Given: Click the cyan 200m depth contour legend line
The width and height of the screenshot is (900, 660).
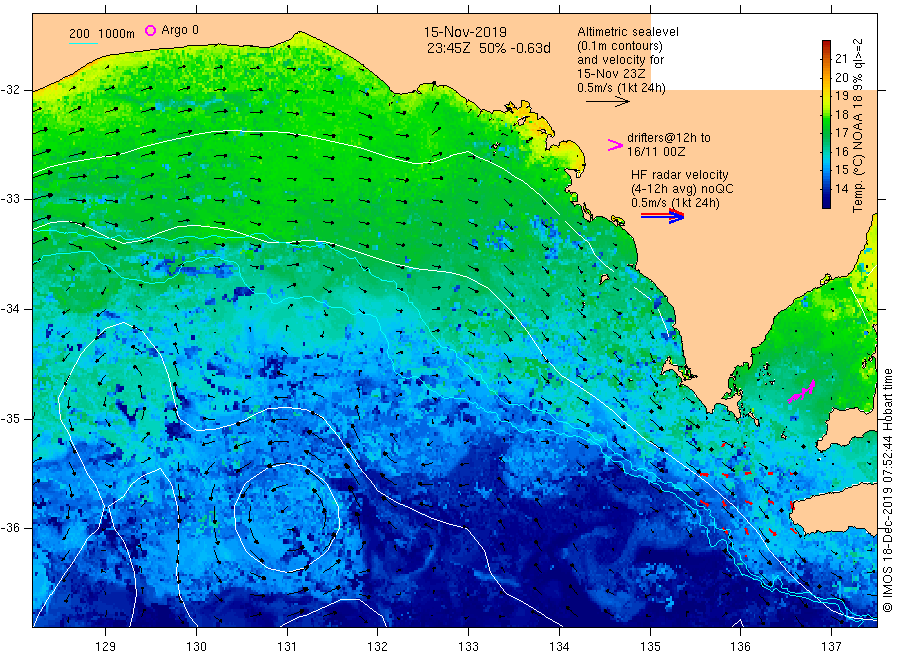Looking at the screenshot, I should (x=83, y=42).
